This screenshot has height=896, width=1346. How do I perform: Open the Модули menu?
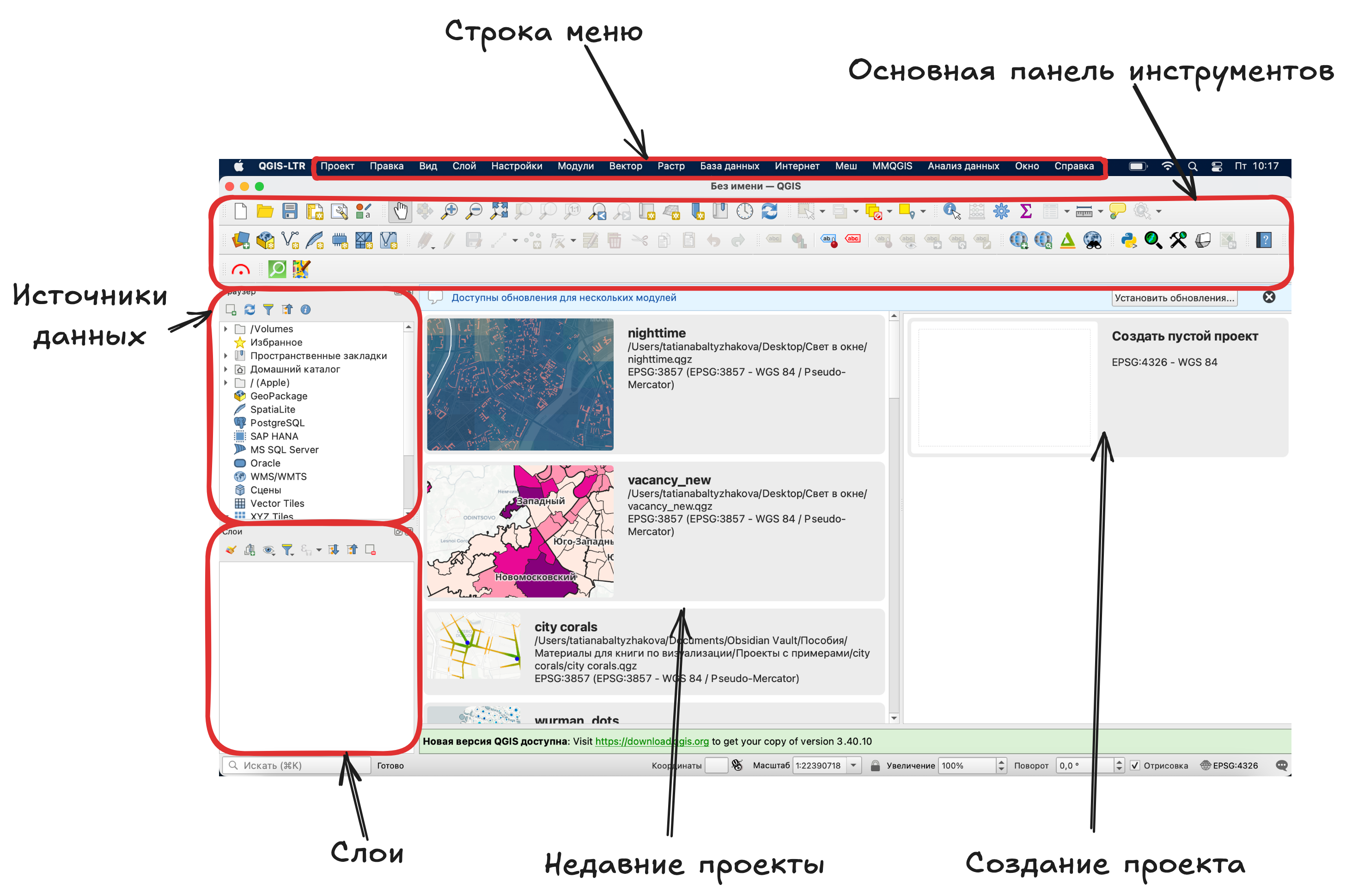575,166
